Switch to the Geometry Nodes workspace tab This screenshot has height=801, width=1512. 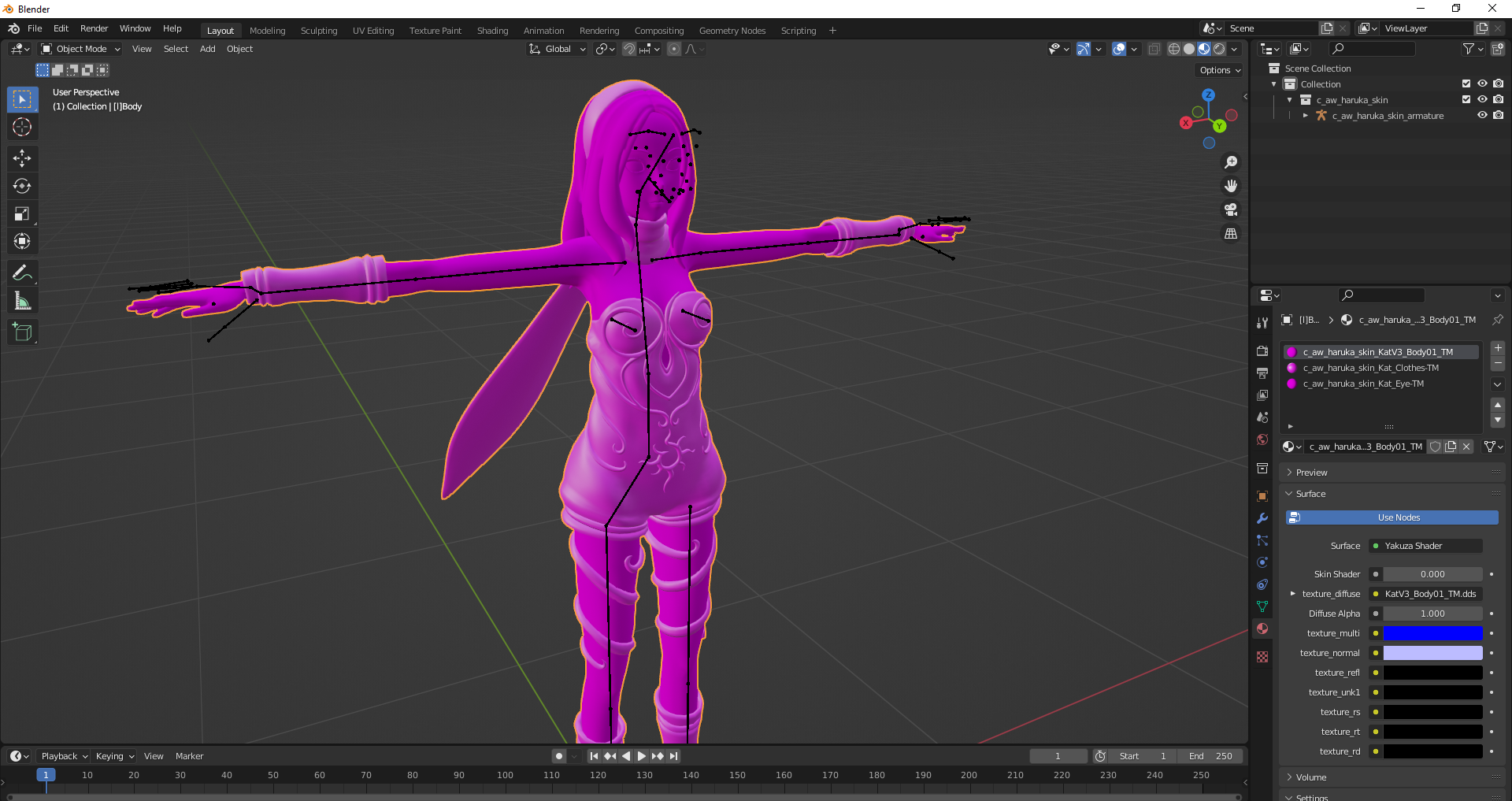click(732, 31)
